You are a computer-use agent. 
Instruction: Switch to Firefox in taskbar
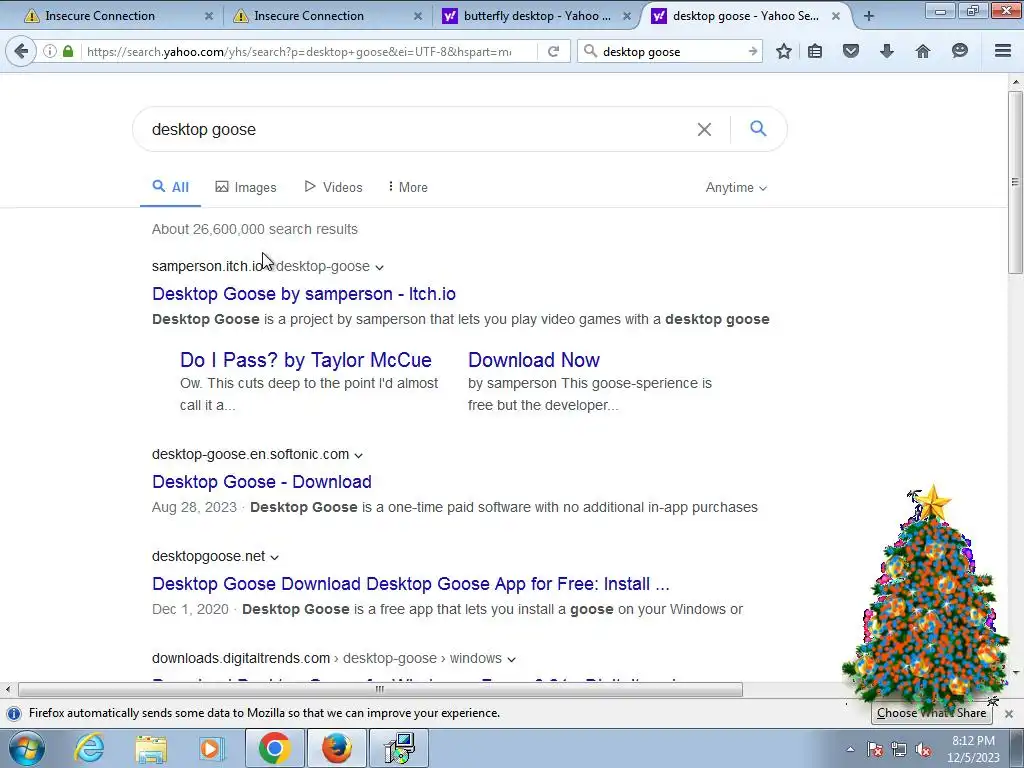[x=336, y=748]
